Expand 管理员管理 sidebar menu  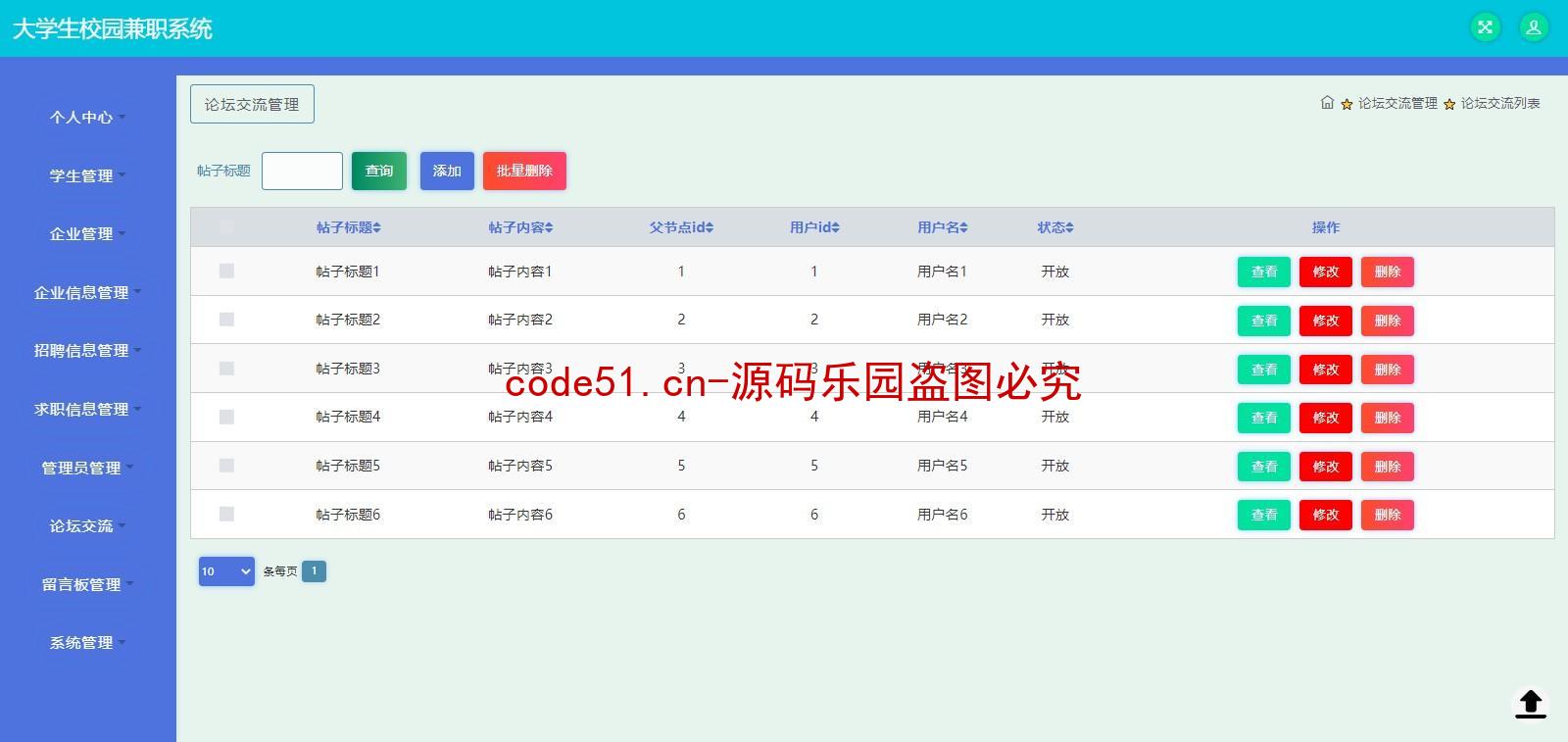(x=88, y=468)
